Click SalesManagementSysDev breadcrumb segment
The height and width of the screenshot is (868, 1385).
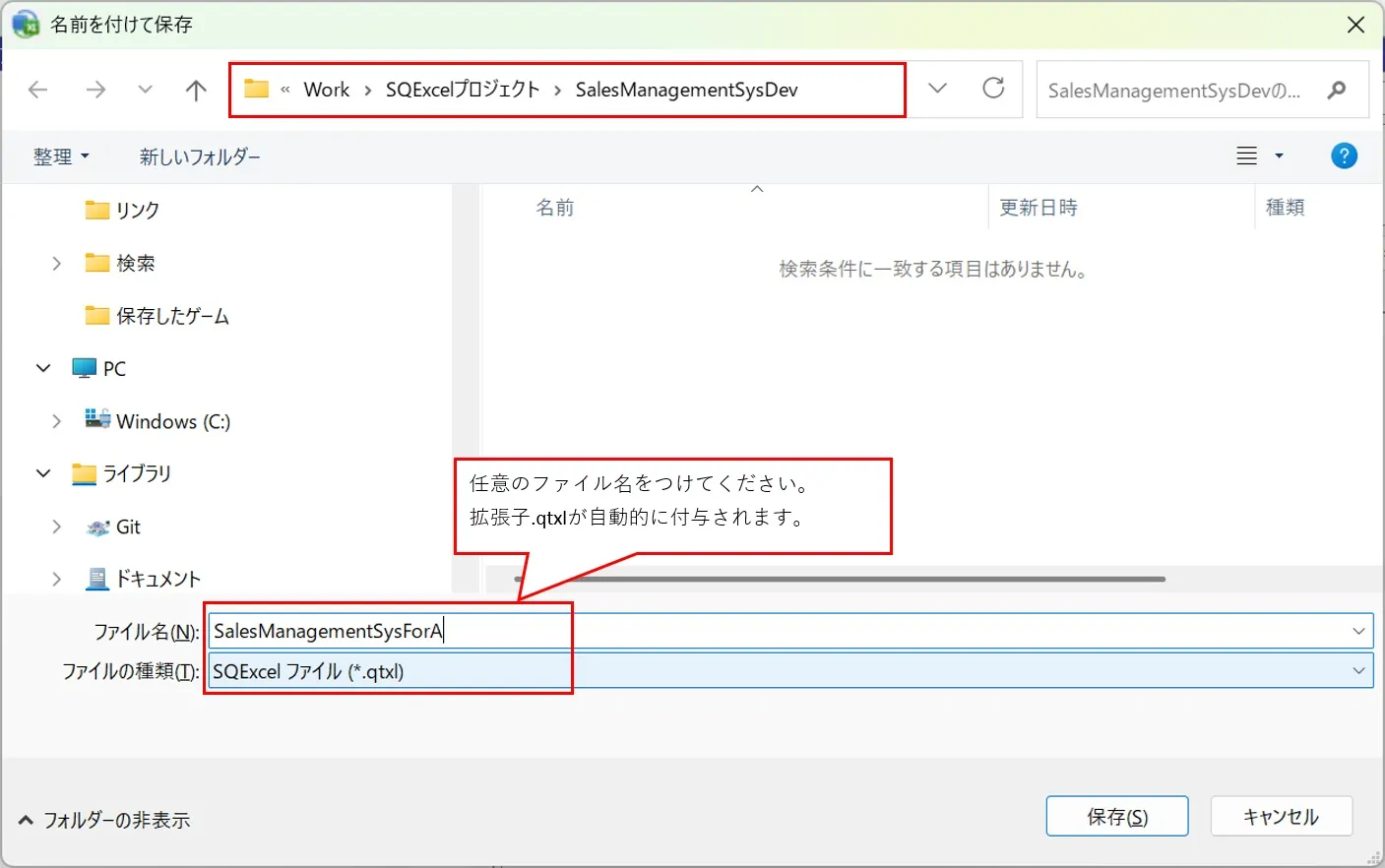pos(686,90)
